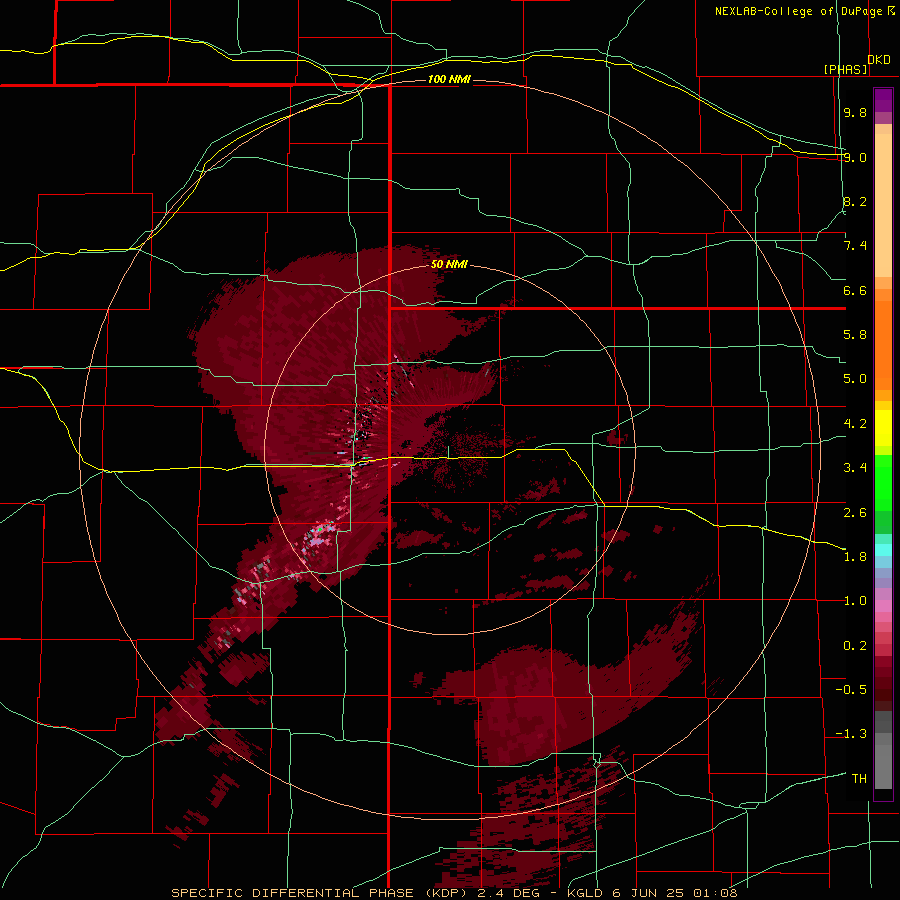Click the 4.2 scale value
The width and height of the screenshot is (900, 900).
[855, 424]
